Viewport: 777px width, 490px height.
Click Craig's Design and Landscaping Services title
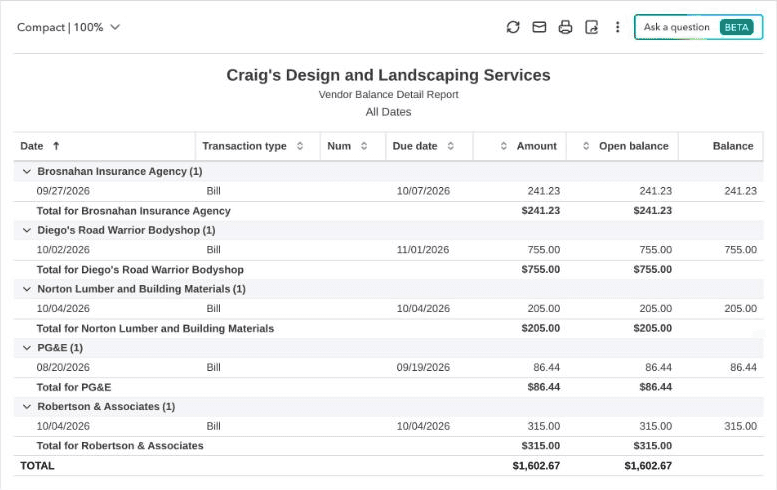[388, 75]
